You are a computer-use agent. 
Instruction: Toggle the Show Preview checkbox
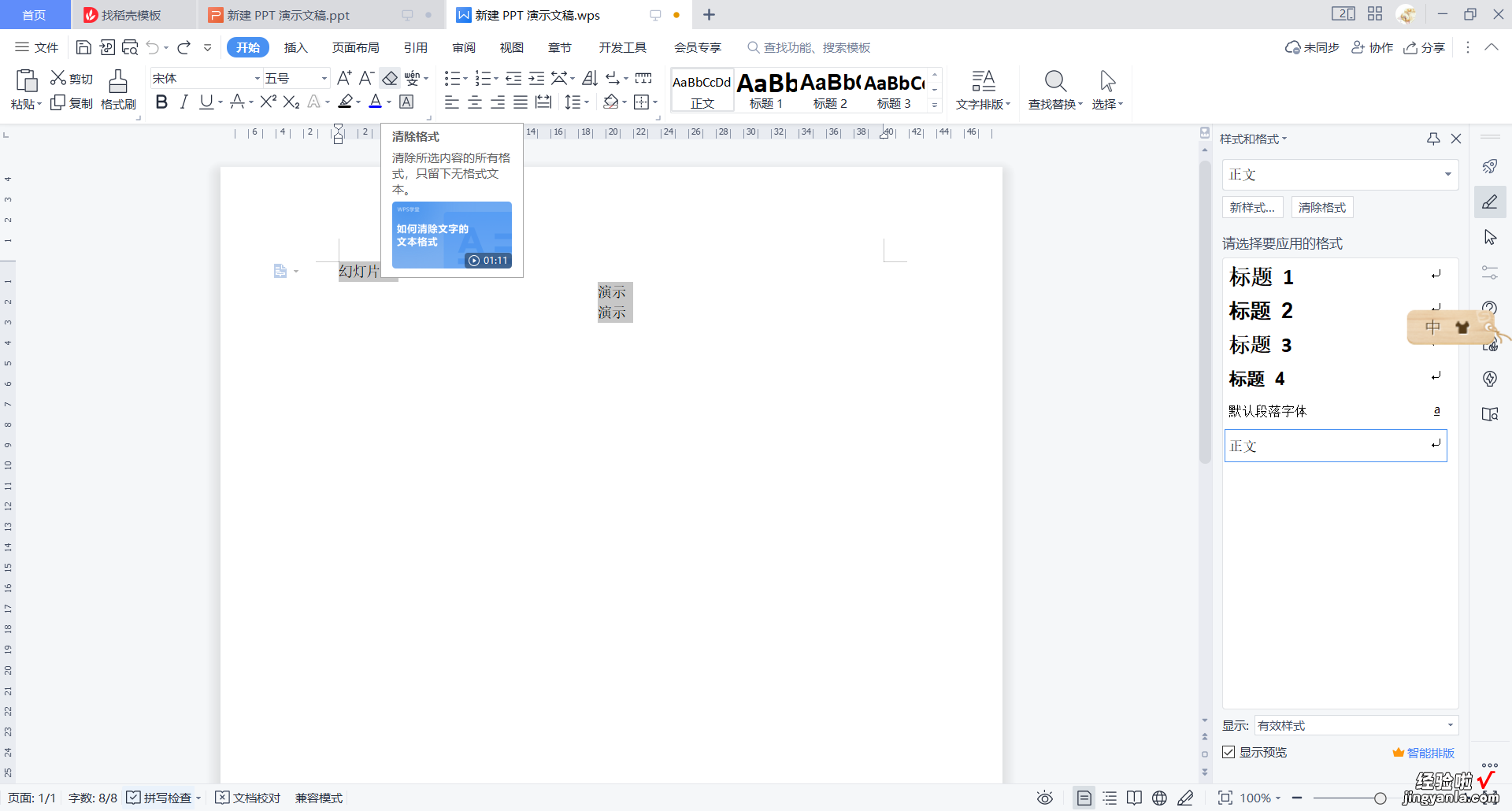tap(1228, 752)
